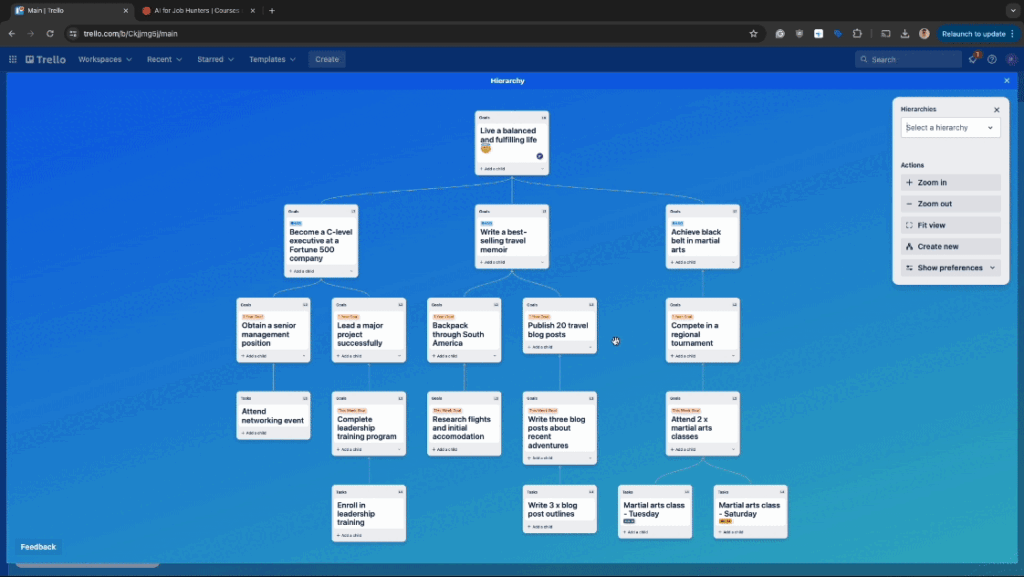
Task: Click the Create button in header
Action: [x=327, y=59]
